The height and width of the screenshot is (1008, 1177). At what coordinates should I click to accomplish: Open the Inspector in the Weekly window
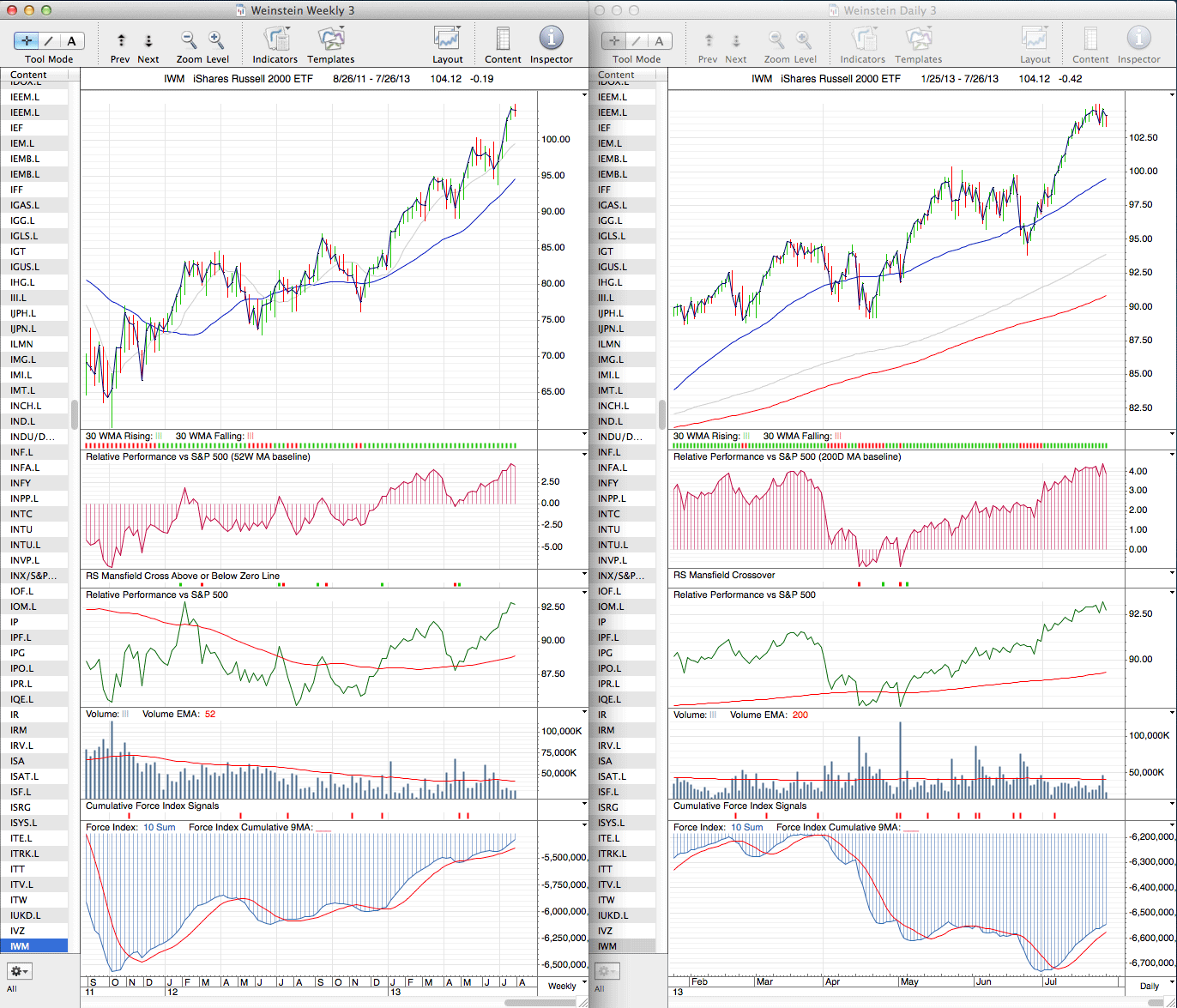[551, 39]
